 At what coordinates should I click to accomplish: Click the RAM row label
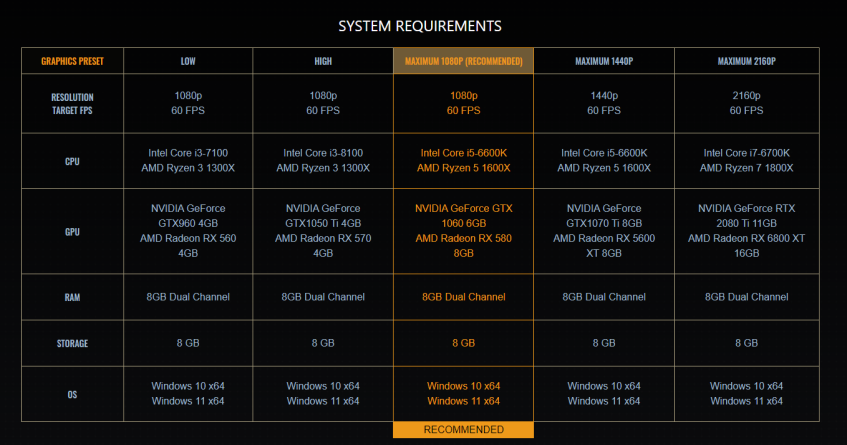click(x=72, y=297)
